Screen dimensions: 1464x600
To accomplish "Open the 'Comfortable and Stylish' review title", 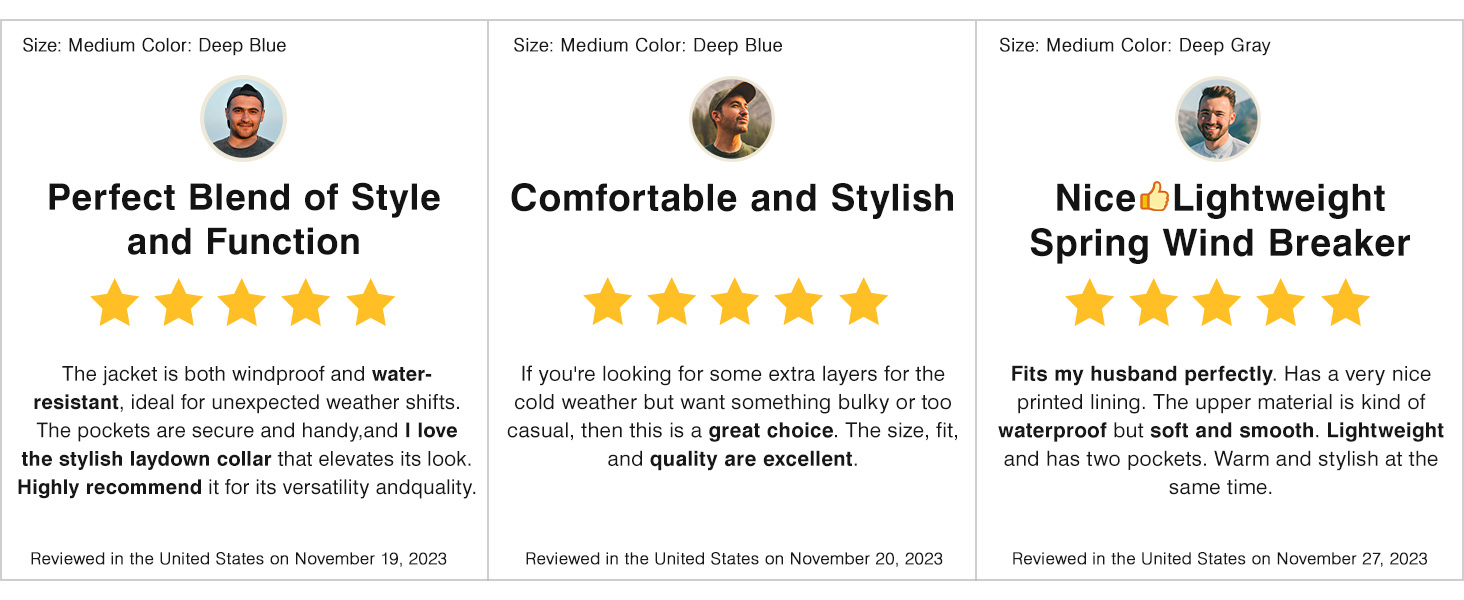I will pos(732,198).
